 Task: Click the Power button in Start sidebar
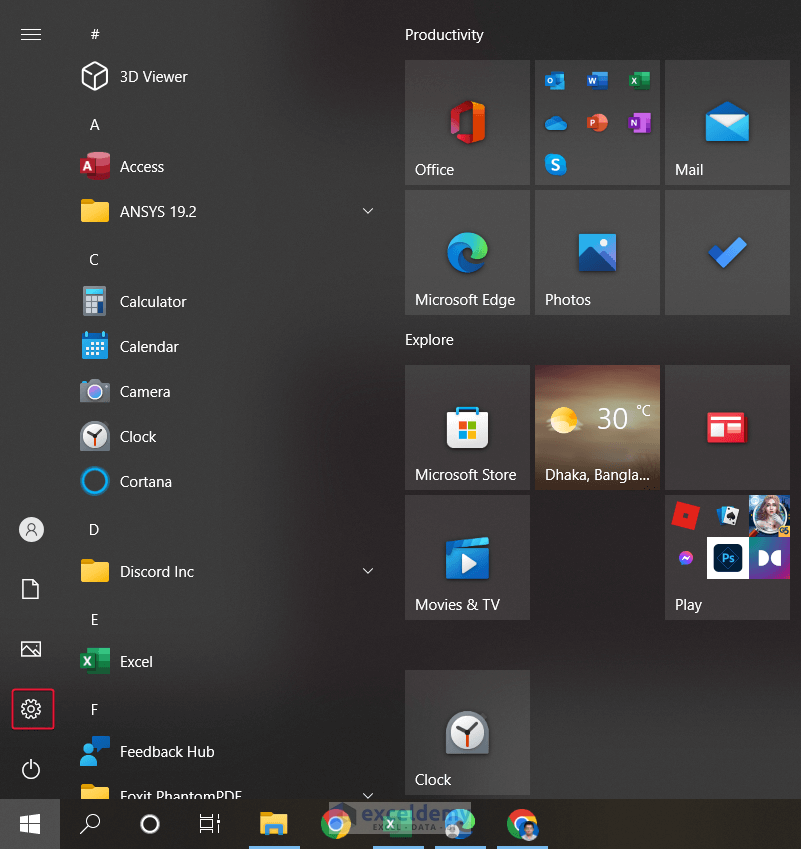tap(31, 769)
